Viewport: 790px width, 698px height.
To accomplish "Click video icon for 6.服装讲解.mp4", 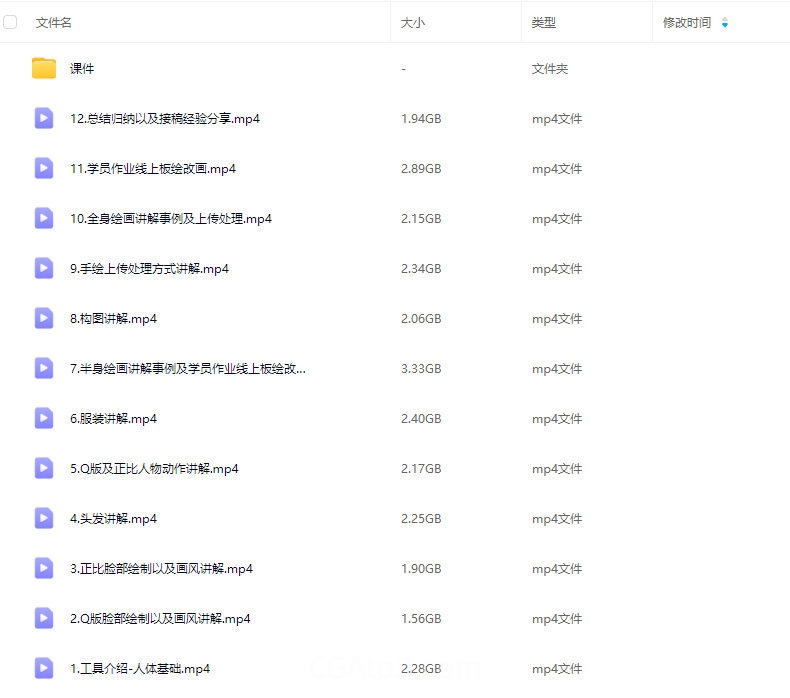I will pyautogui.click(x=44, y=418).
